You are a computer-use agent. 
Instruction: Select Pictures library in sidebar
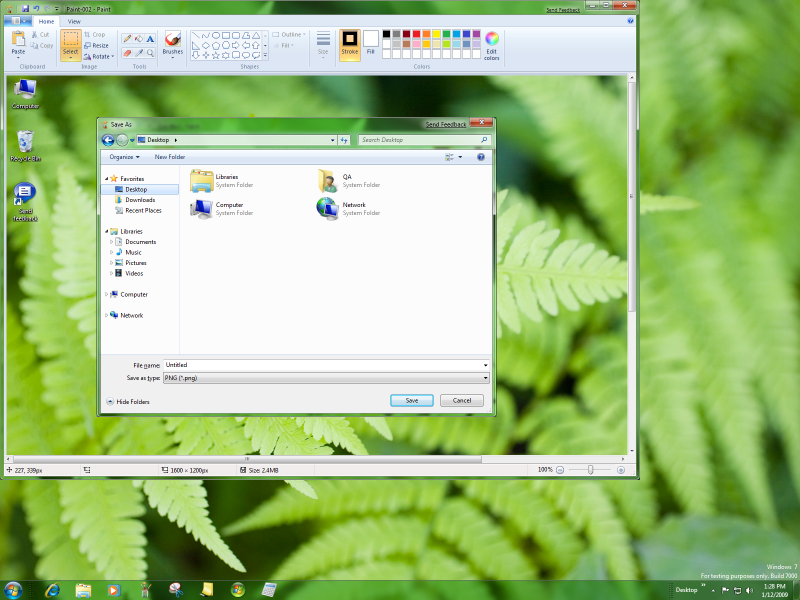131,263
